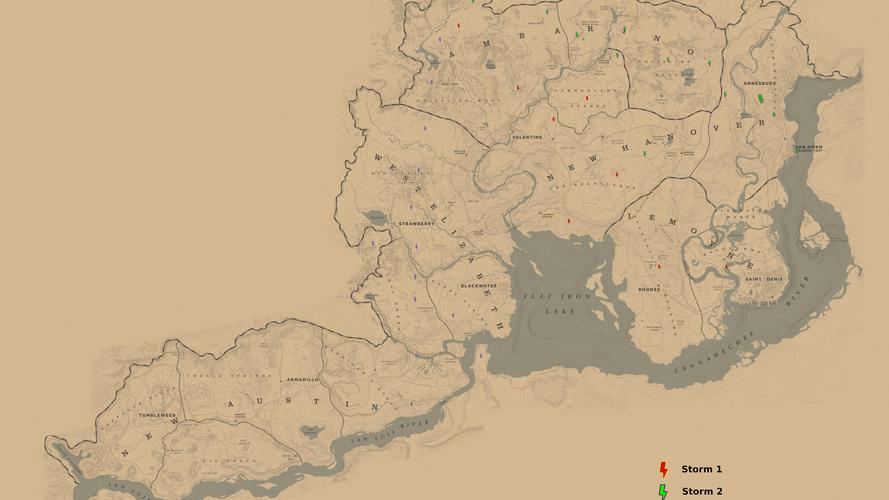Select the red marker in Cumberland Forest

coord(587,98)
